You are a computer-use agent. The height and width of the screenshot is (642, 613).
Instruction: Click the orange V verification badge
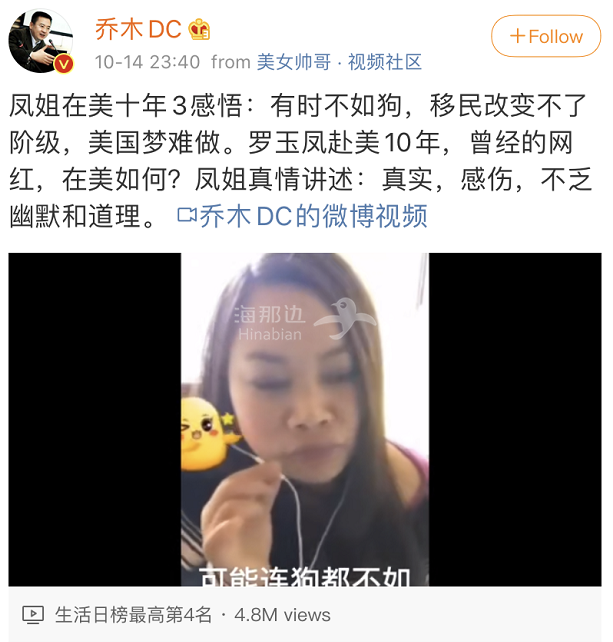pyautogui.click(x=64, y=64)
